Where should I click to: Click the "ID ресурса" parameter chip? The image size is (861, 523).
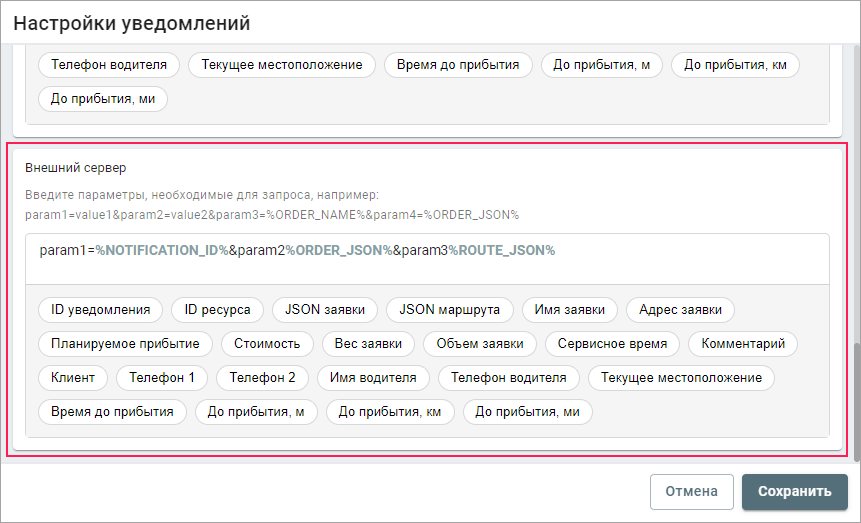pyautogui.click(x=217, y=310)
